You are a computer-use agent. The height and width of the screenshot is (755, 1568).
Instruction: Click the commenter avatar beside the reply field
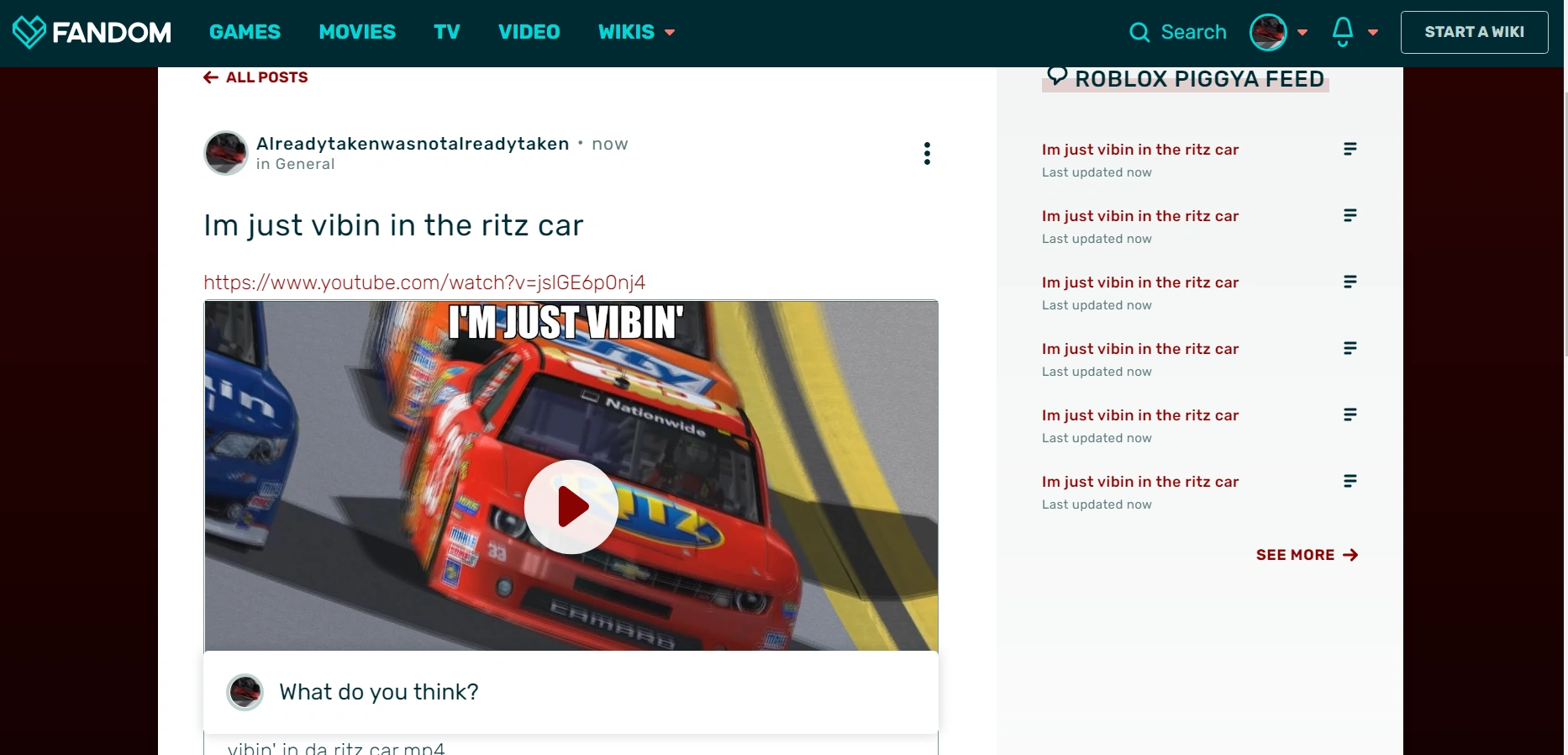(x=245, y=692)
